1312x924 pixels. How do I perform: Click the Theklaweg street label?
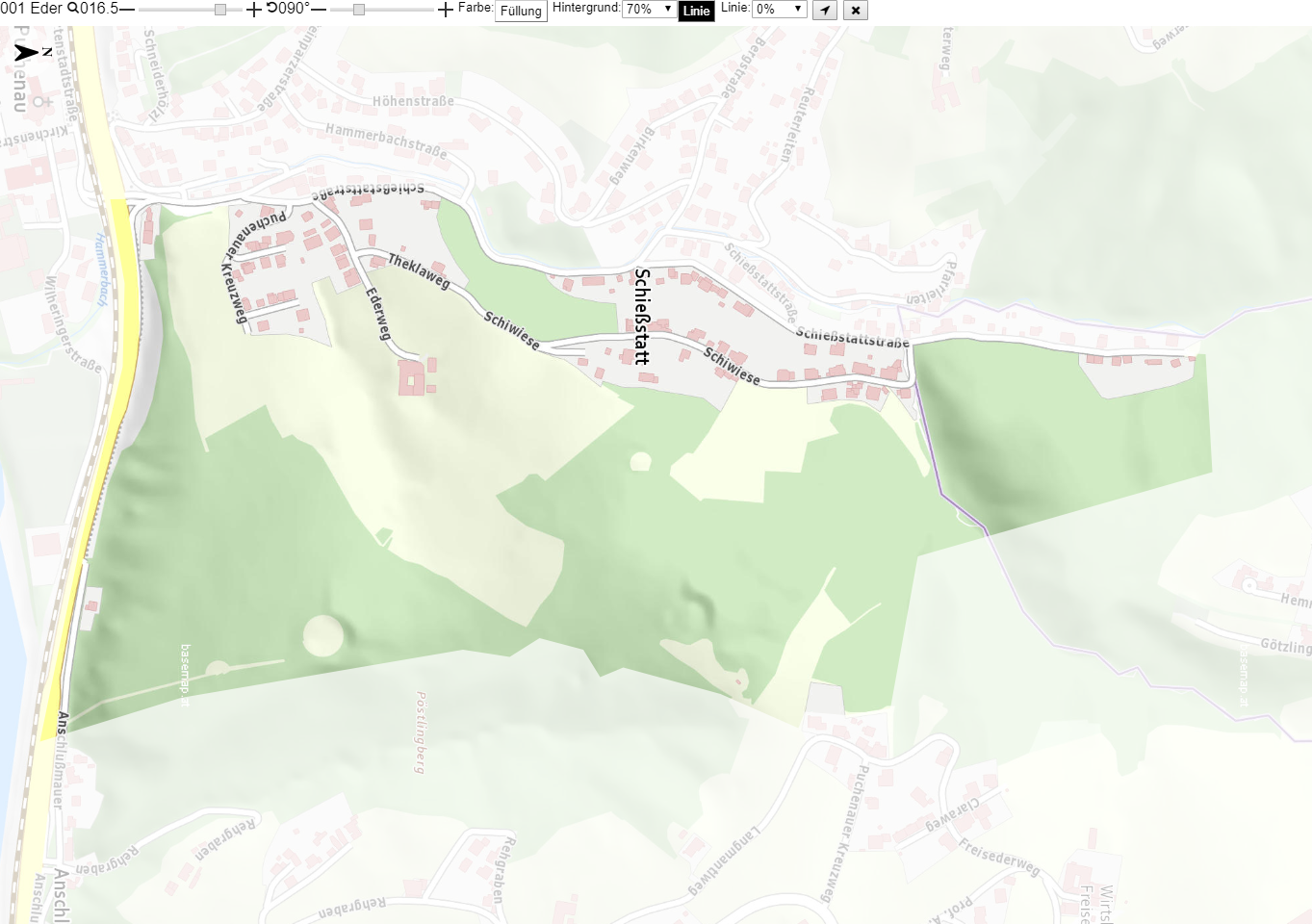tap(419, 271)
